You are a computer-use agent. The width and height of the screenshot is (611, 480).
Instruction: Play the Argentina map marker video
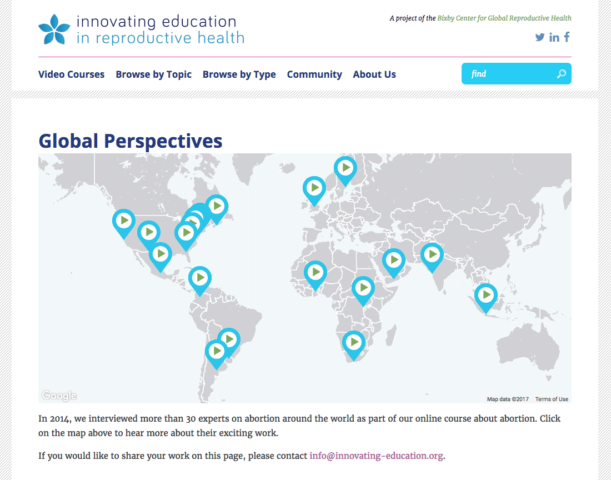click(216, 355)
